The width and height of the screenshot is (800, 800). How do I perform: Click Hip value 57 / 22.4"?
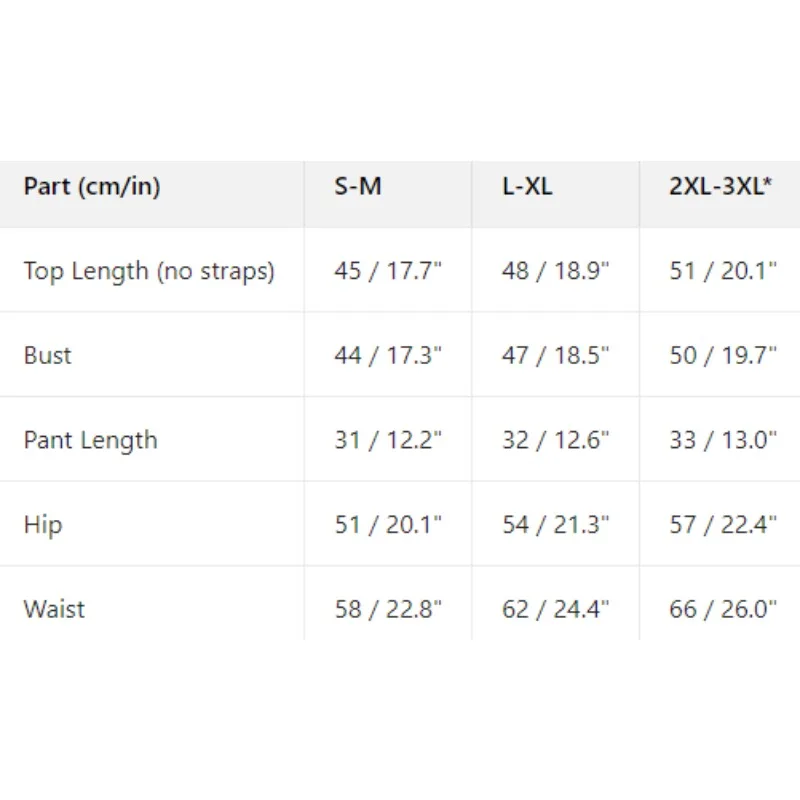(723, 525)
